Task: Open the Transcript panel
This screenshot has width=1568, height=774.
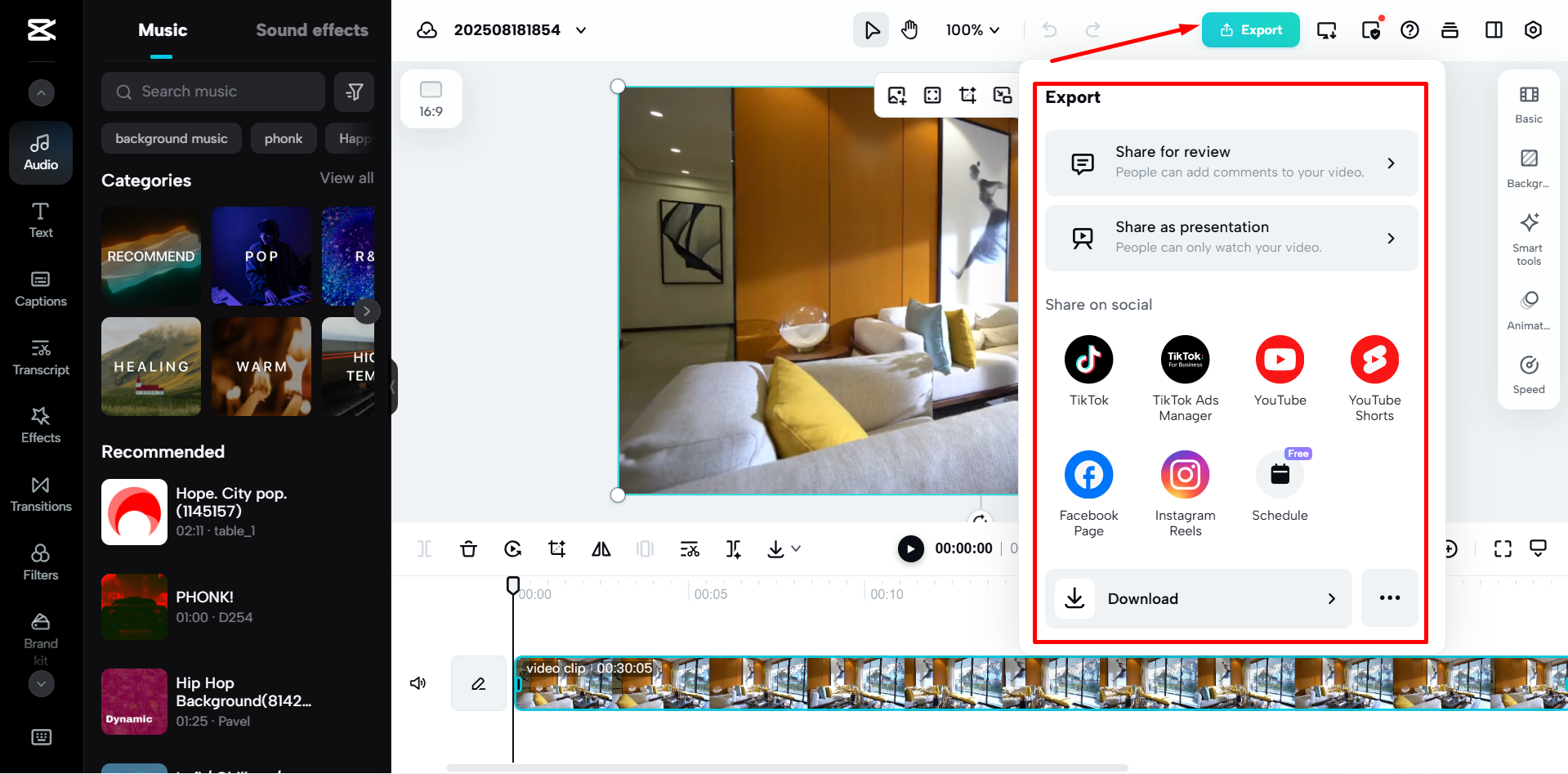Action: pyautogui.click(x=41, y=358)
